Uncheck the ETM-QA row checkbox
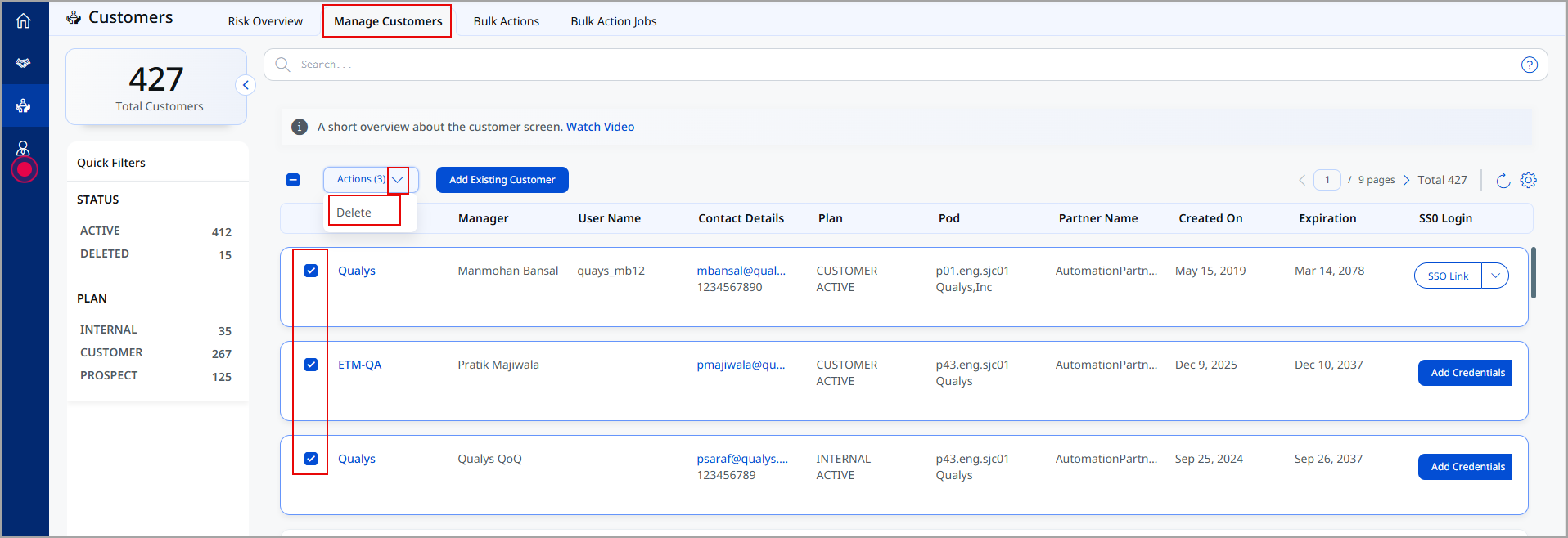 pos(311,365)
